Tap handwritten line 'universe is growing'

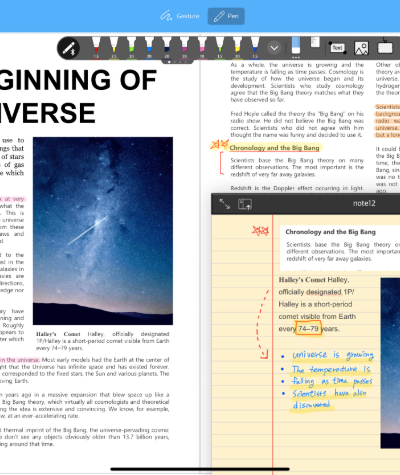[332, 355]
